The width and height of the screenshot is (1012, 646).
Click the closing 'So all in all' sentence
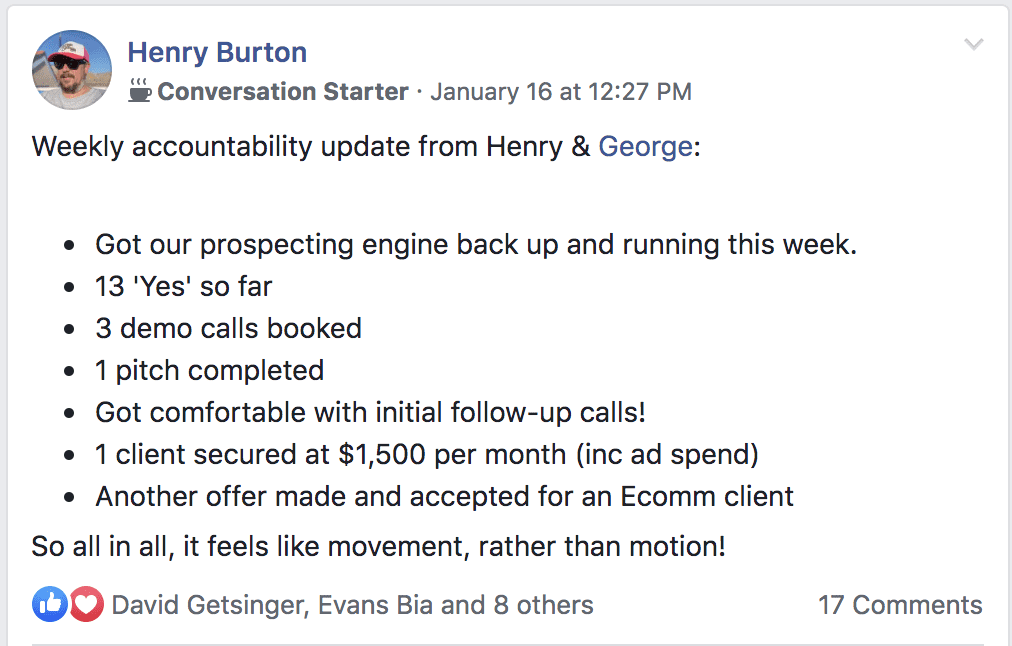(x=378, y=548)
